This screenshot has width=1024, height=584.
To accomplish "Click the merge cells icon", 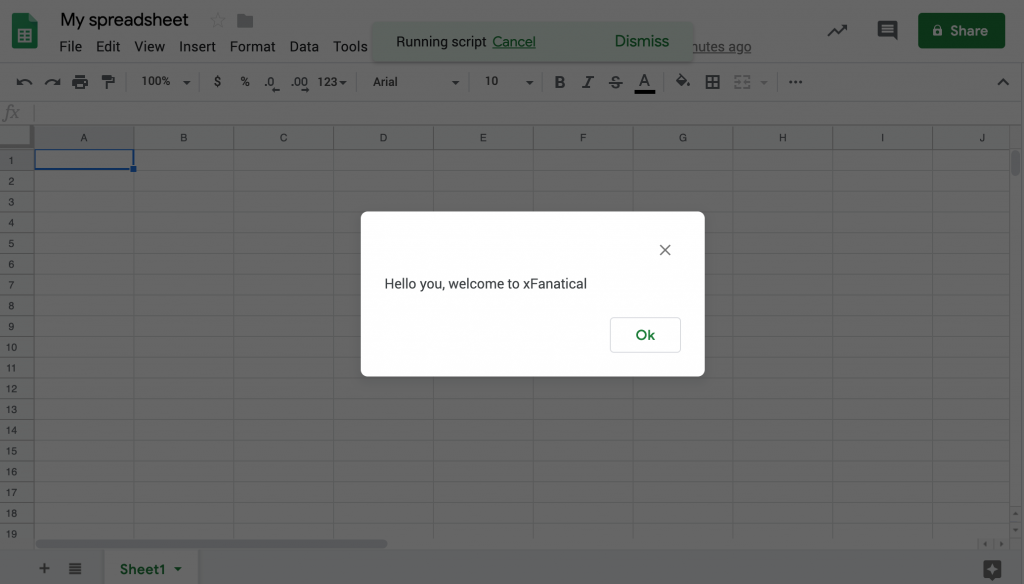I will [742, 82].
